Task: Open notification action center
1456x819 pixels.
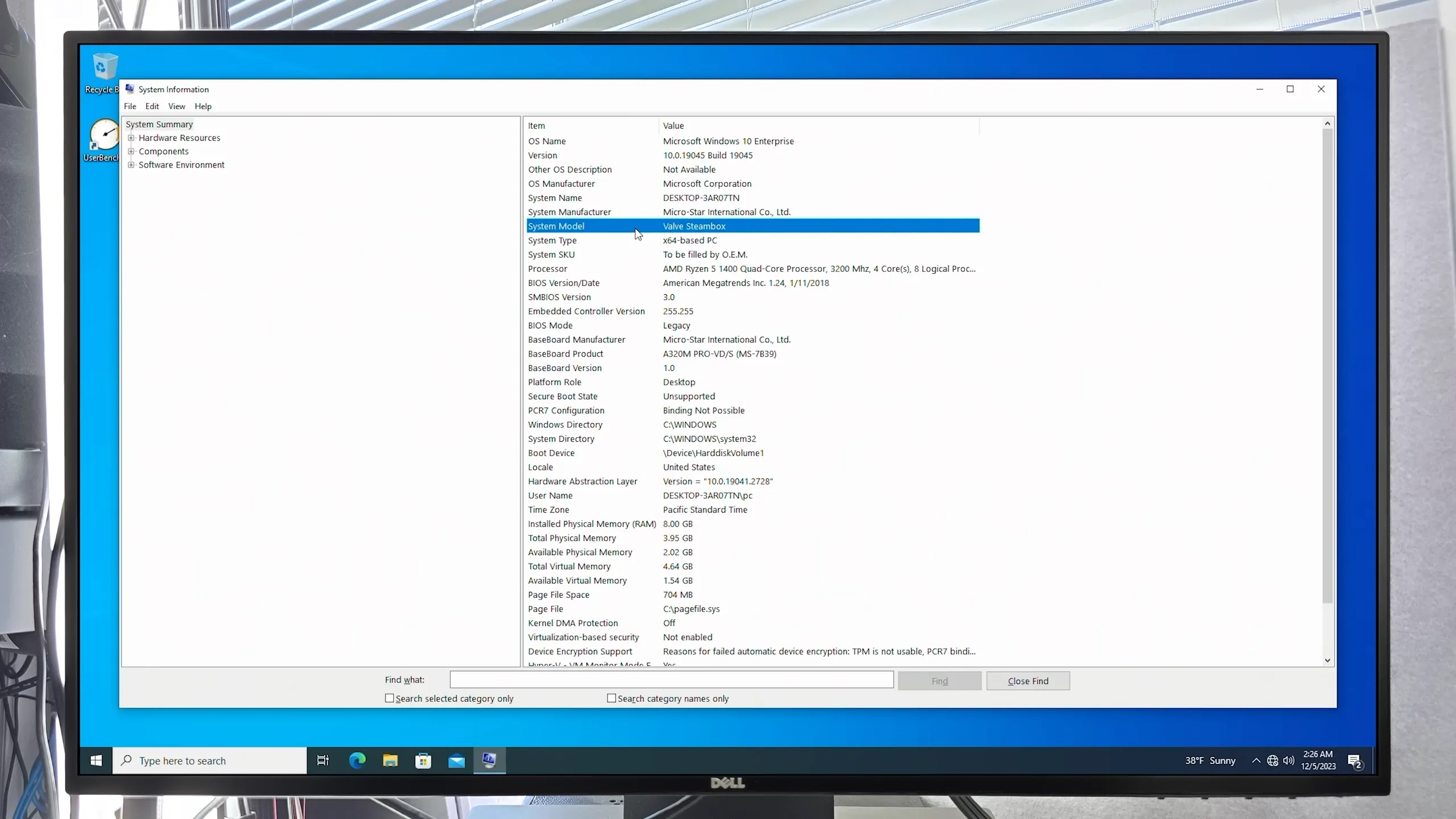Action: coord(1355,761)
